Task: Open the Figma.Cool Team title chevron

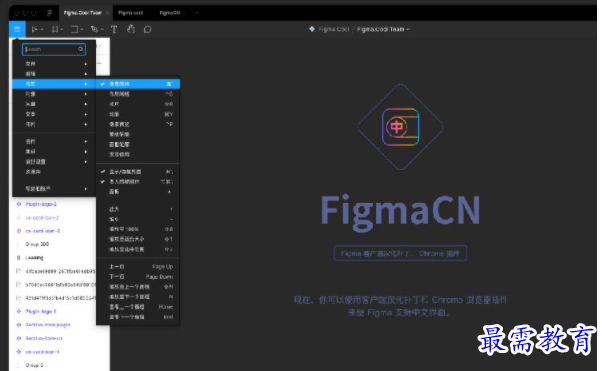Action: coord(408,29)
